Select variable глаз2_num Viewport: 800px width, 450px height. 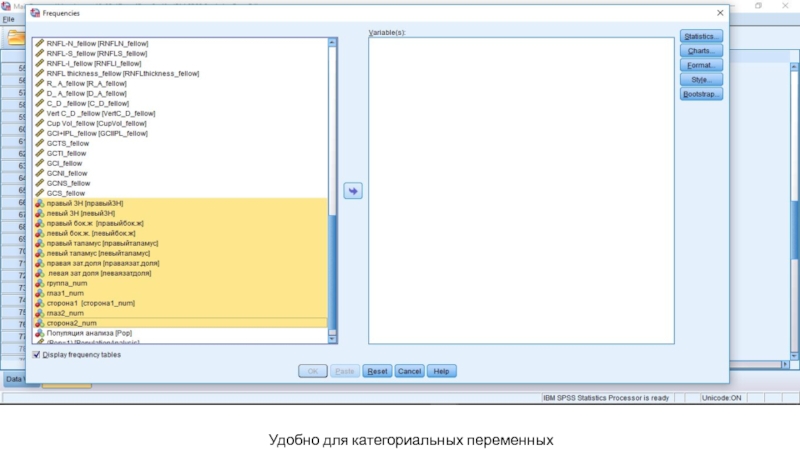65,313
